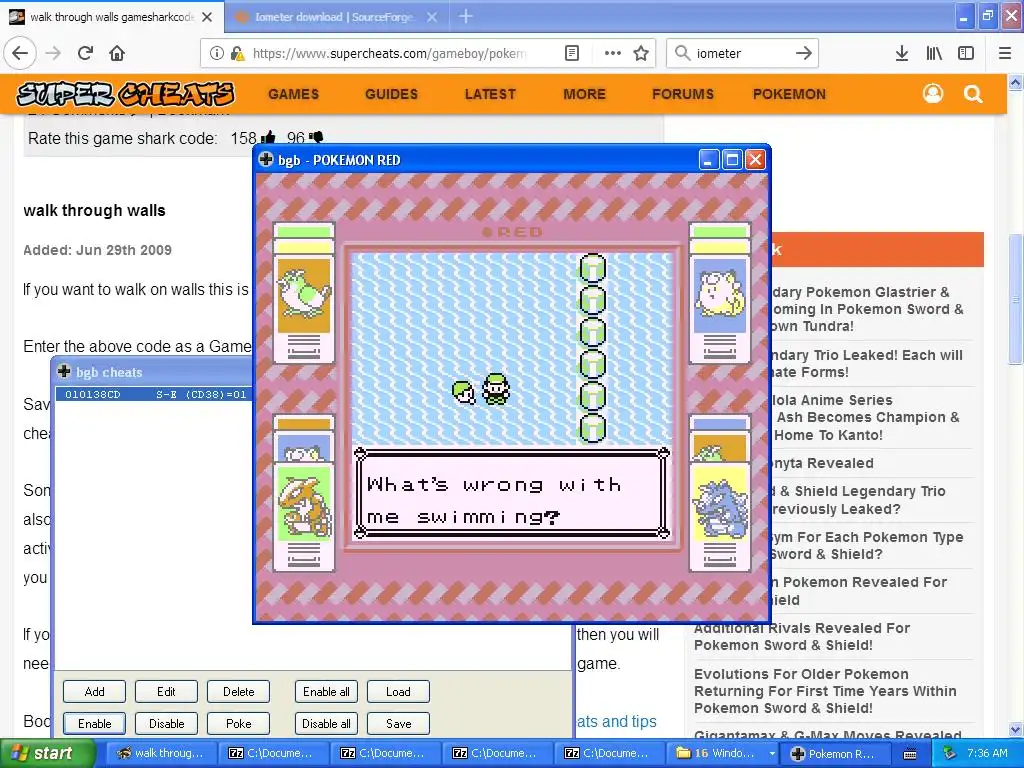
Task: Click Delete in bgb cheats window
Action: tap(238, 692)
